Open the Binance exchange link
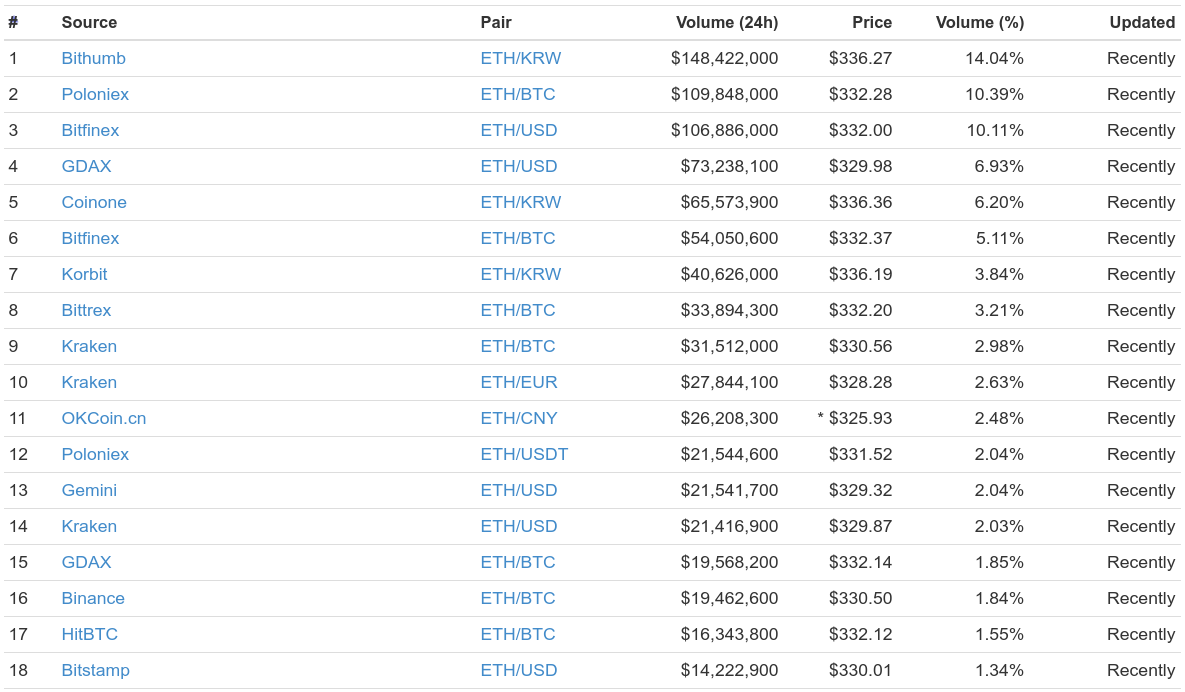This screenshot has height=692, width=1185. point(93,598)
